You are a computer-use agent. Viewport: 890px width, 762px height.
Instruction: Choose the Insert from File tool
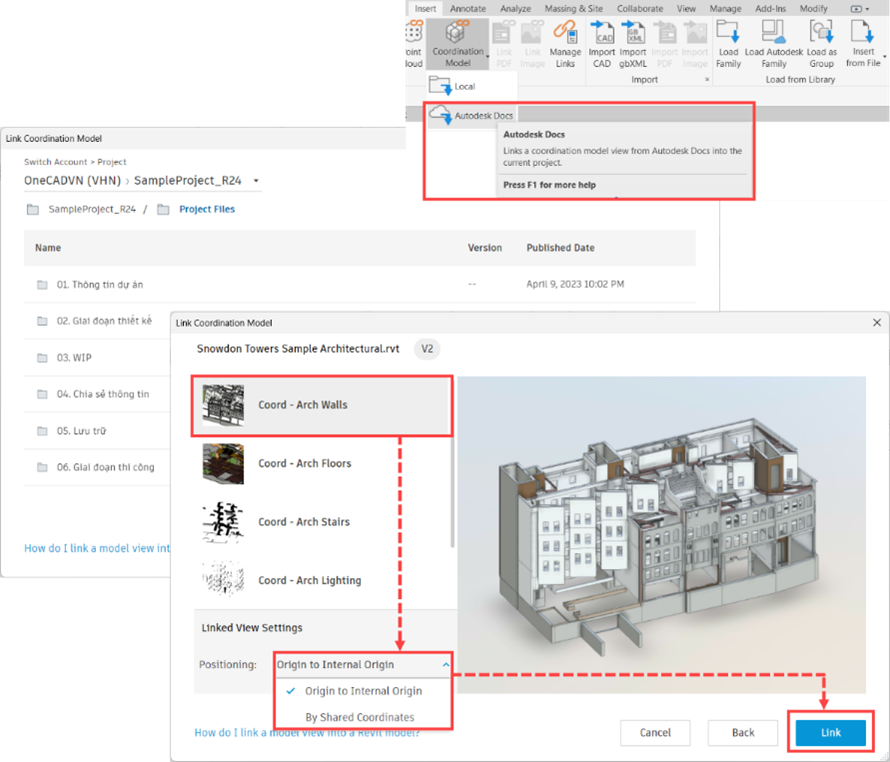click(863, 44)
